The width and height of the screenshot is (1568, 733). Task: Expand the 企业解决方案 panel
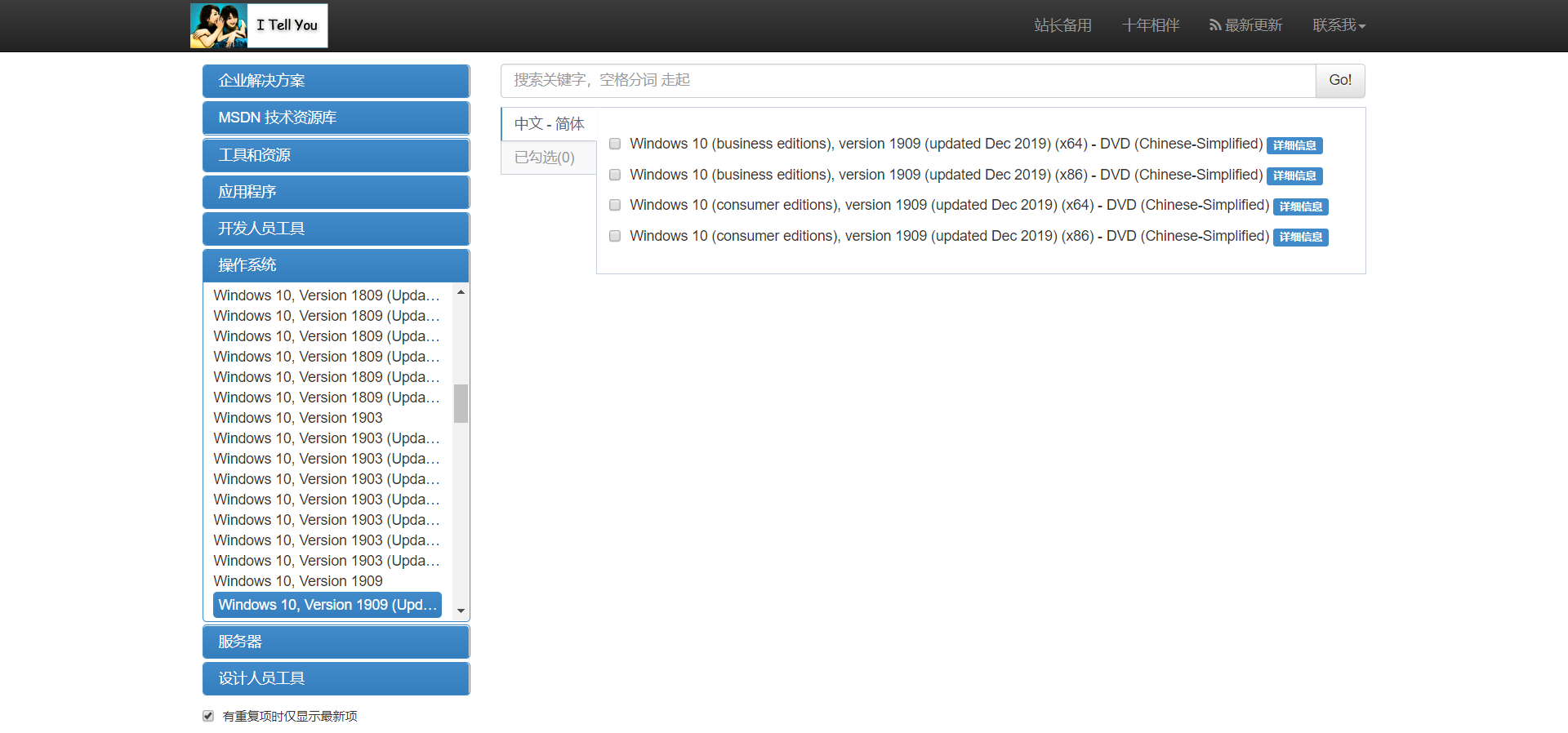click(x=336, y=81)
